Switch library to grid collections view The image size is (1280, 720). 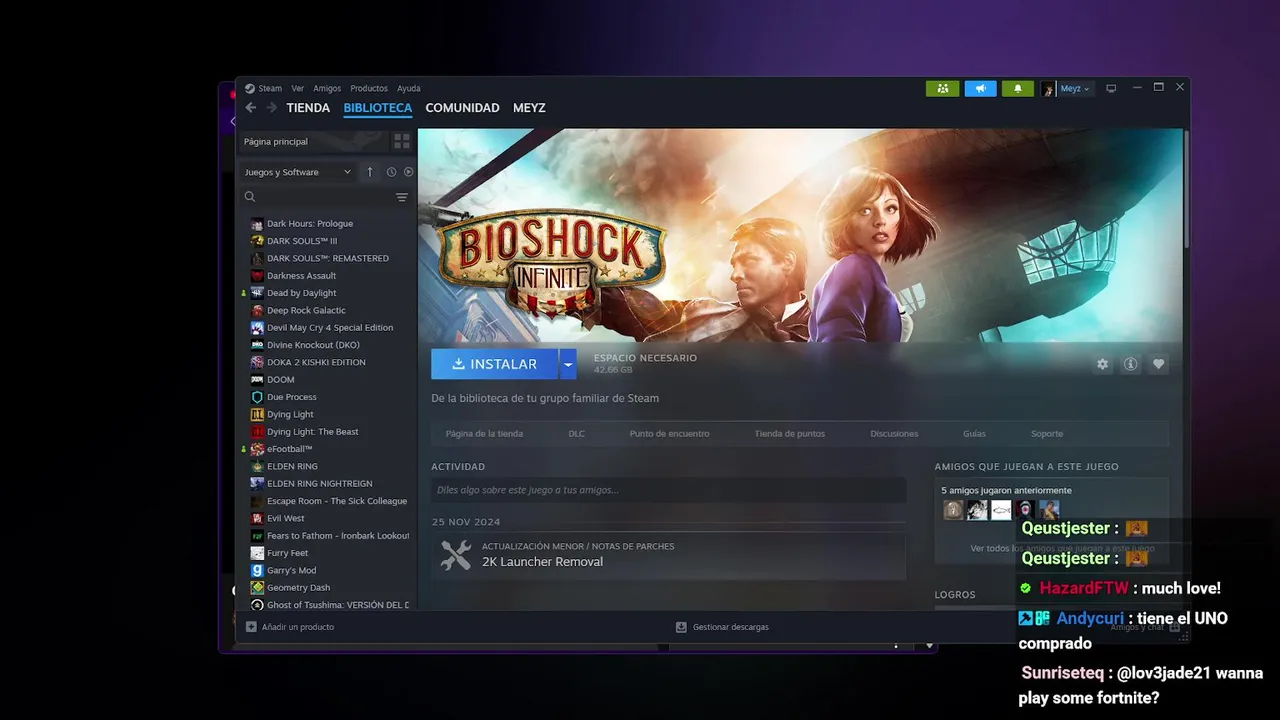(x=402, y=141)
